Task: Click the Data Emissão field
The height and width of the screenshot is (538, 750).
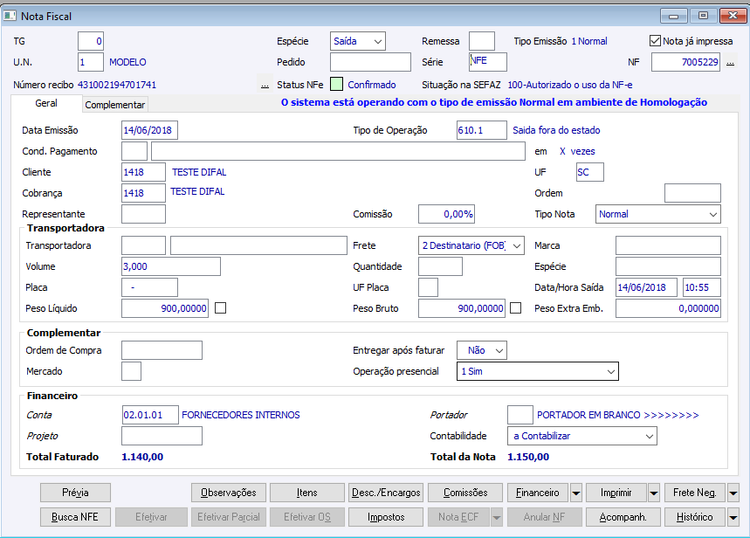Action: point(150,130)
